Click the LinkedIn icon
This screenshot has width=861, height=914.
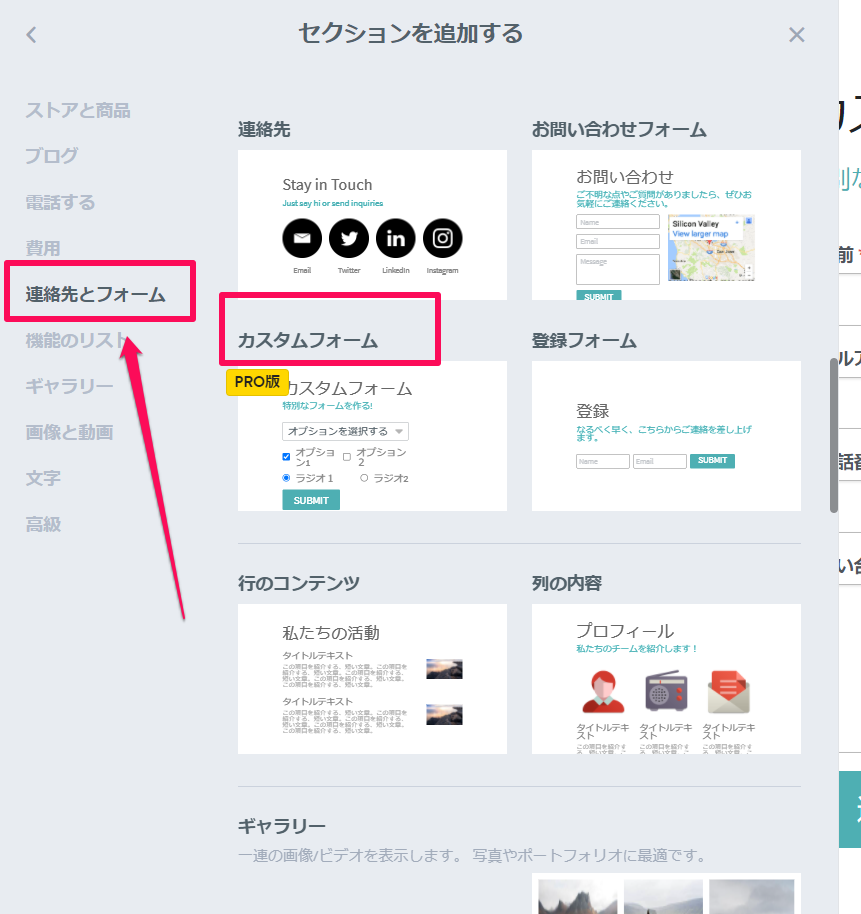point(396,238)
